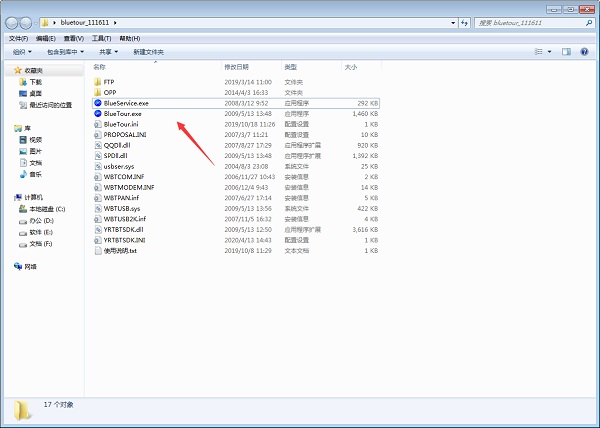Open the help question mark icon
The width and height of the screenshot is (600, 428).
click(584, 51)
